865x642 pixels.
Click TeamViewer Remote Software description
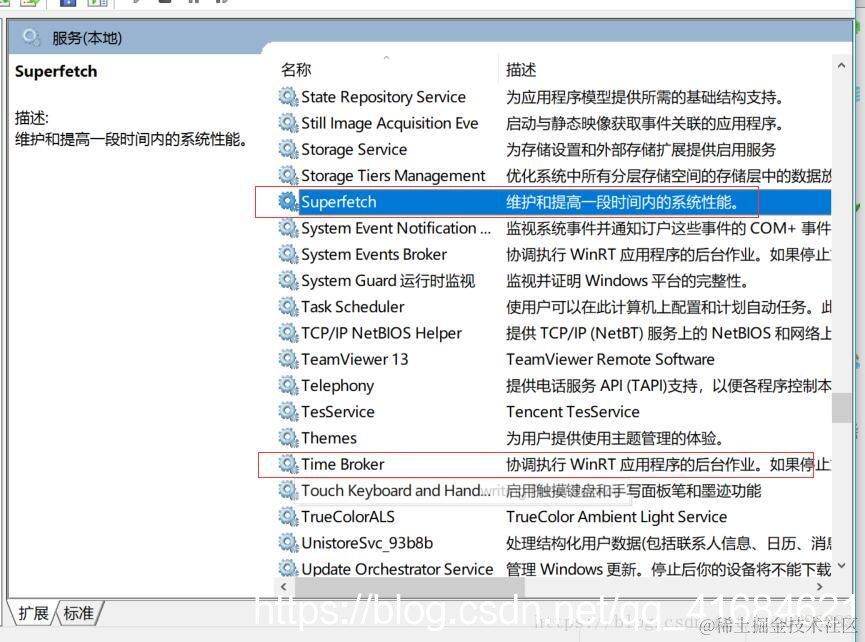(610, 360)
